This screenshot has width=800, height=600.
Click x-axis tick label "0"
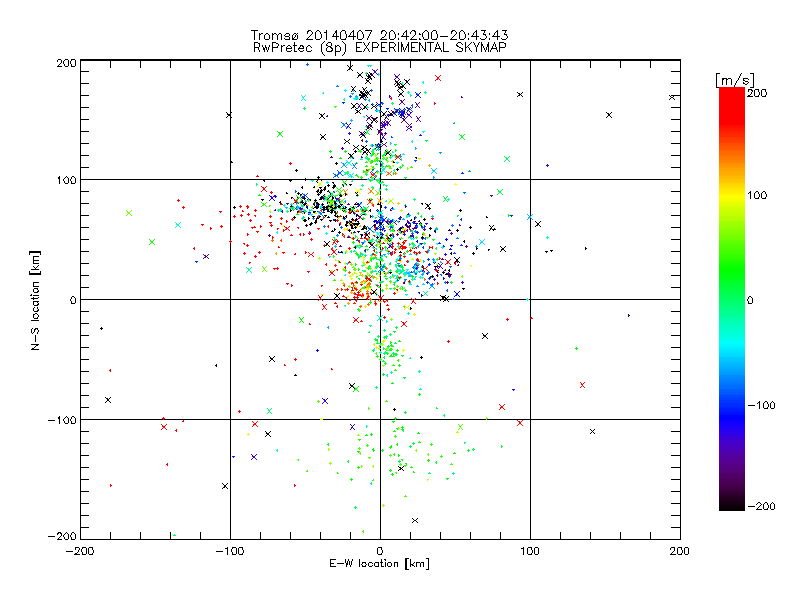point(380,551)
